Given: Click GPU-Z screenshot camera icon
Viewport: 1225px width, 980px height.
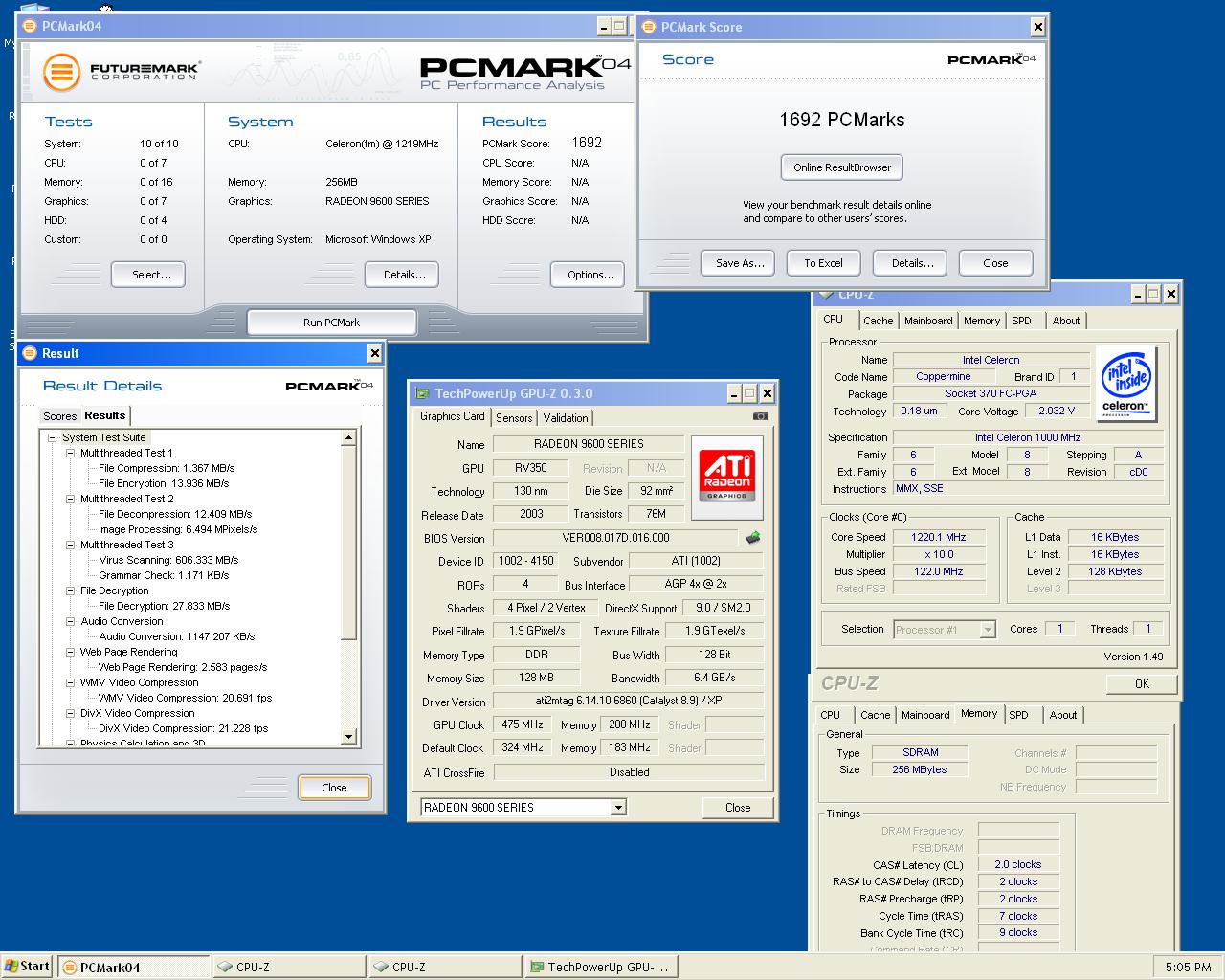Looking at the screenshot, I should pyautogui.click(x=760, y=416).
